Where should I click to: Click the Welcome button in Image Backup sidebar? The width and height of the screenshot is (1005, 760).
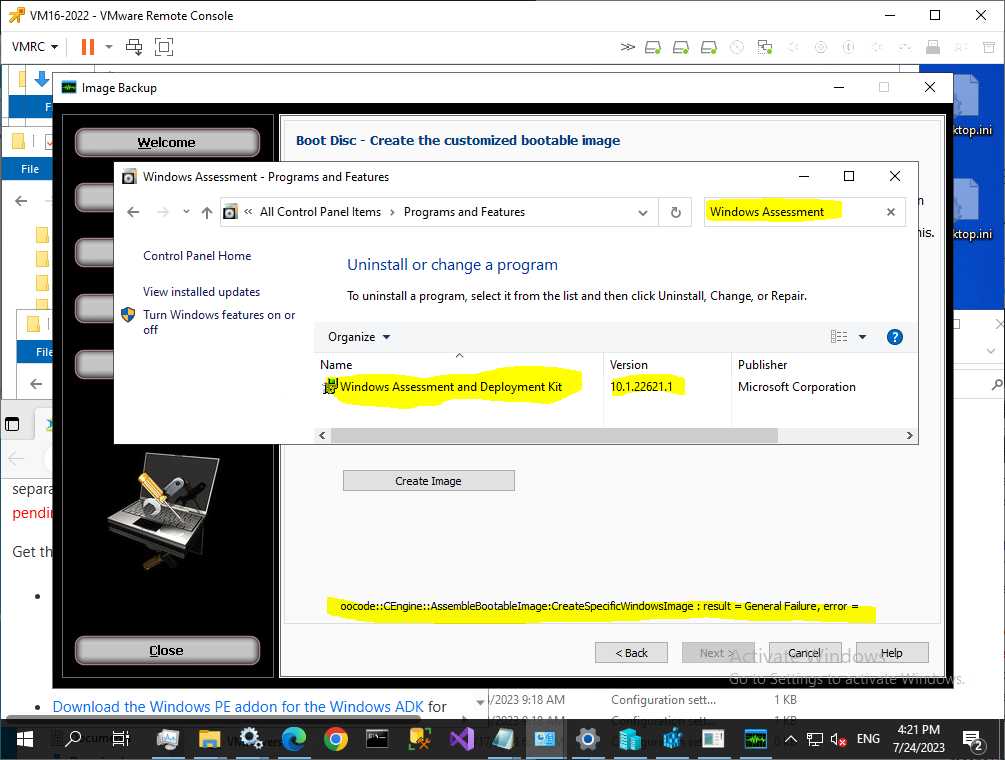pos(167,142)
